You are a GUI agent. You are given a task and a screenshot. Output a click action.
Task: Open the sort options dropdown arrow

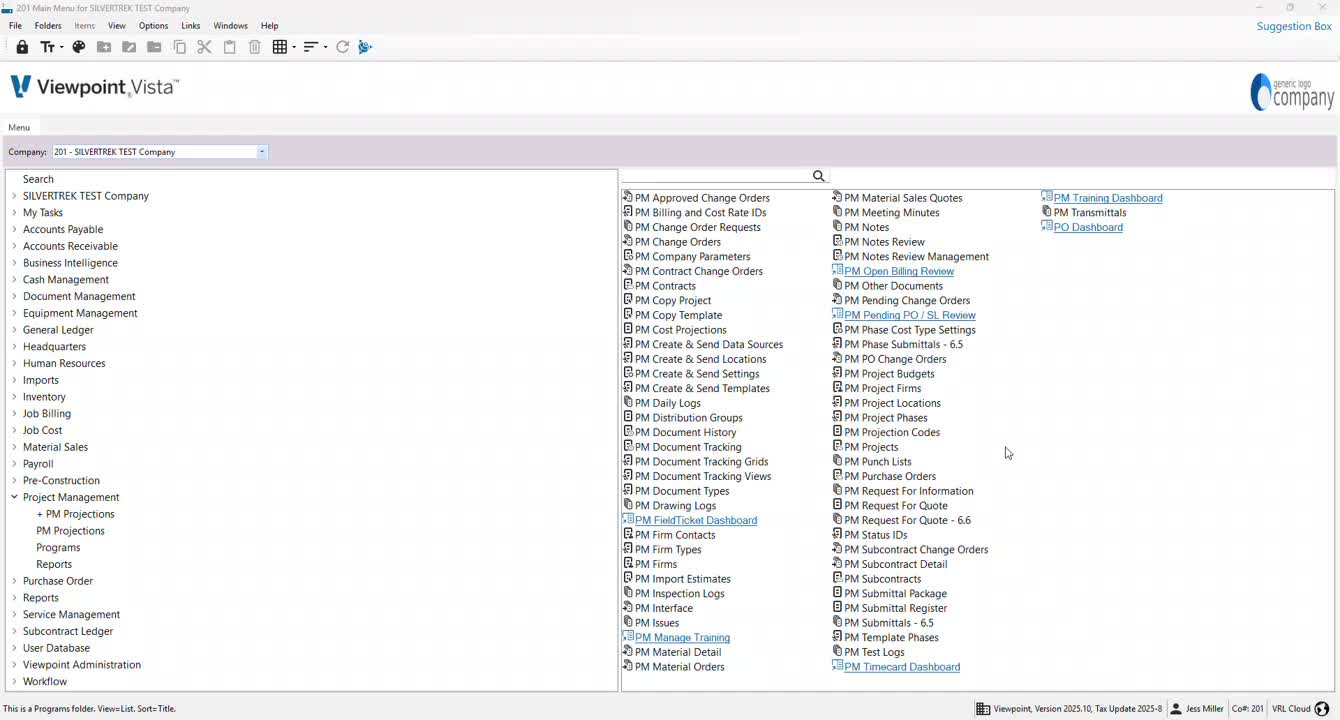coord(324,47)
